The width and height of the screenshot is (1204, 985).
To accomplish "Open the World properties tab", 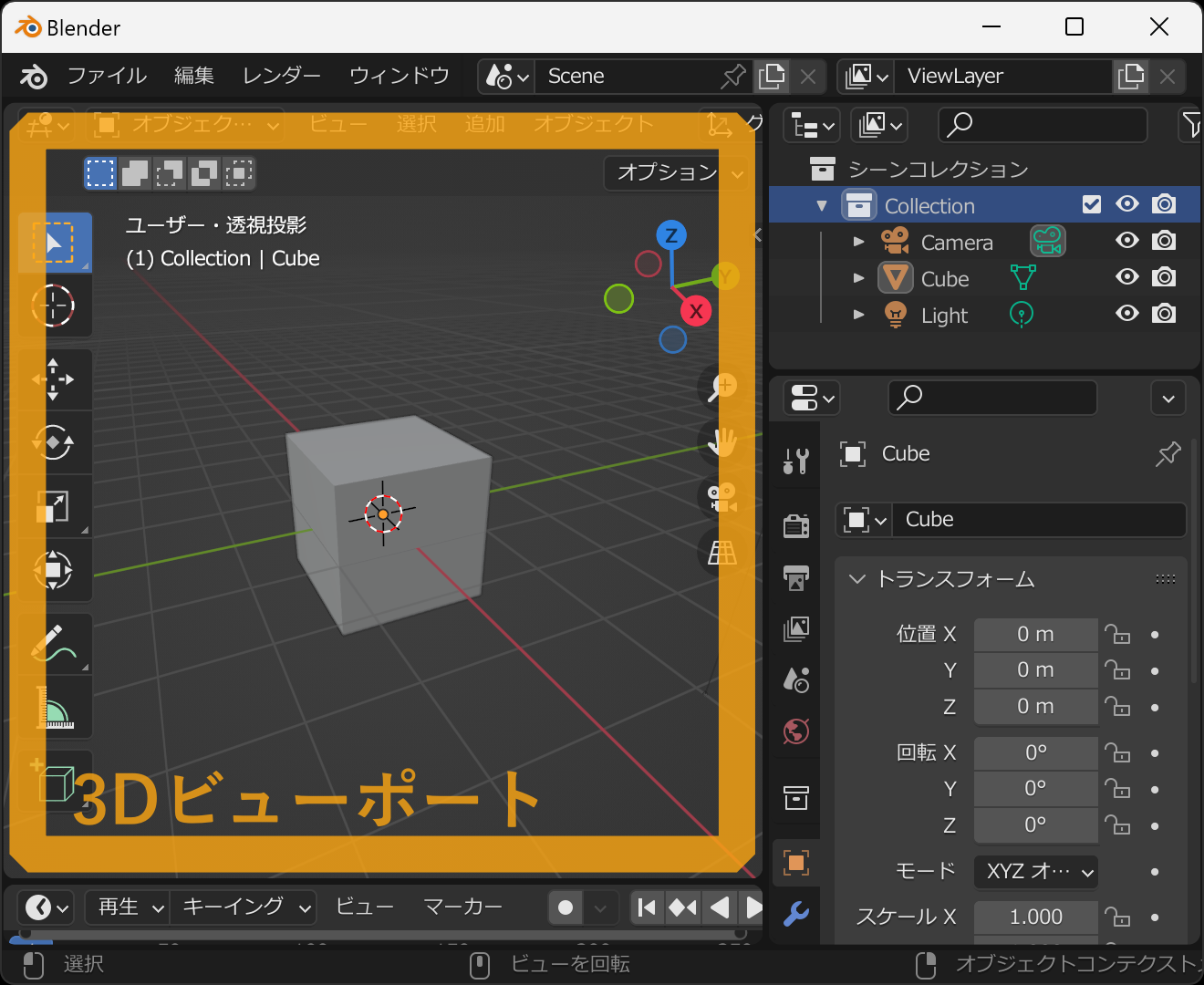I will pos(796,731).
